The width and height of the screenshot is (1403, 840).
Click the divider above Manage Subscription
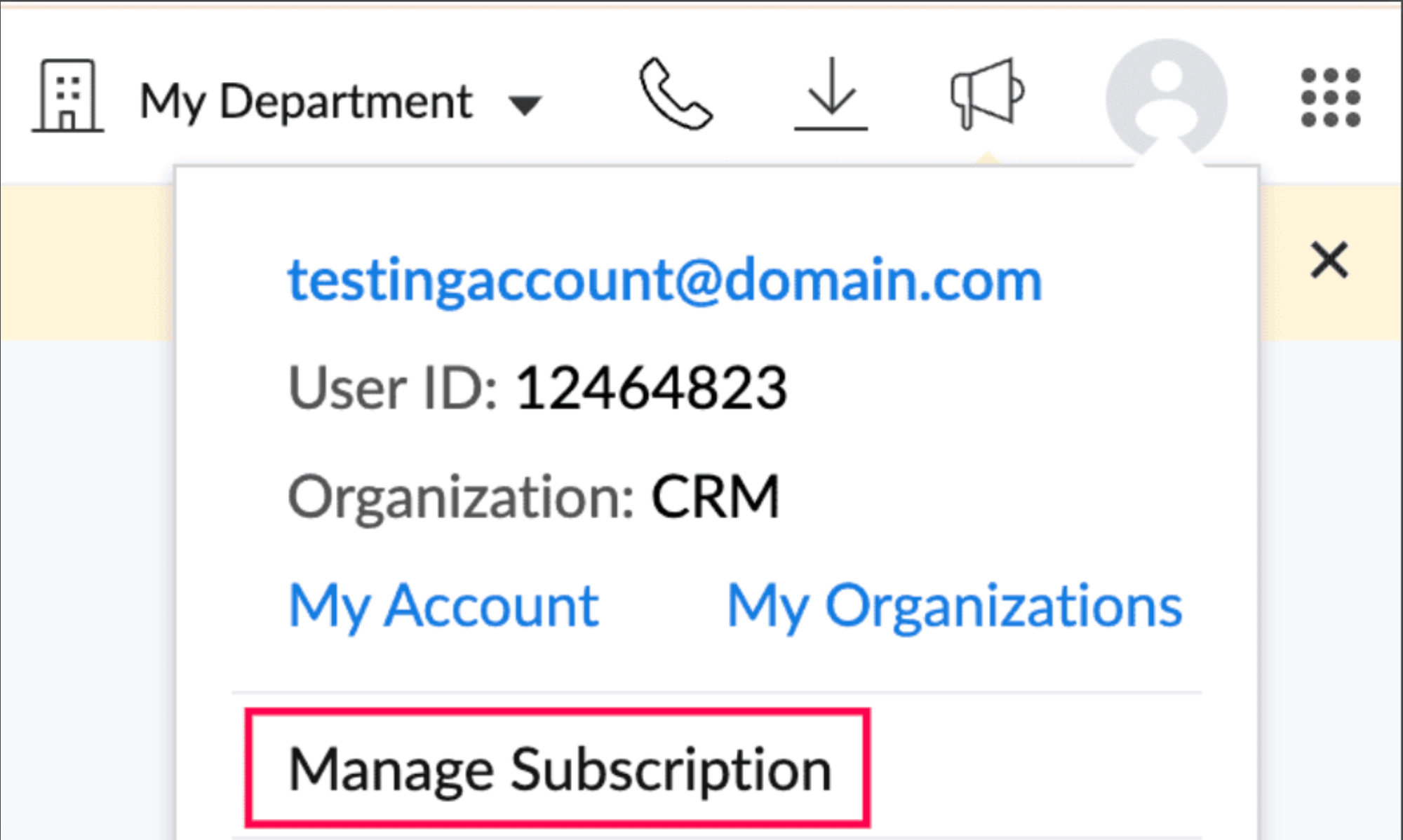point(716,692)
